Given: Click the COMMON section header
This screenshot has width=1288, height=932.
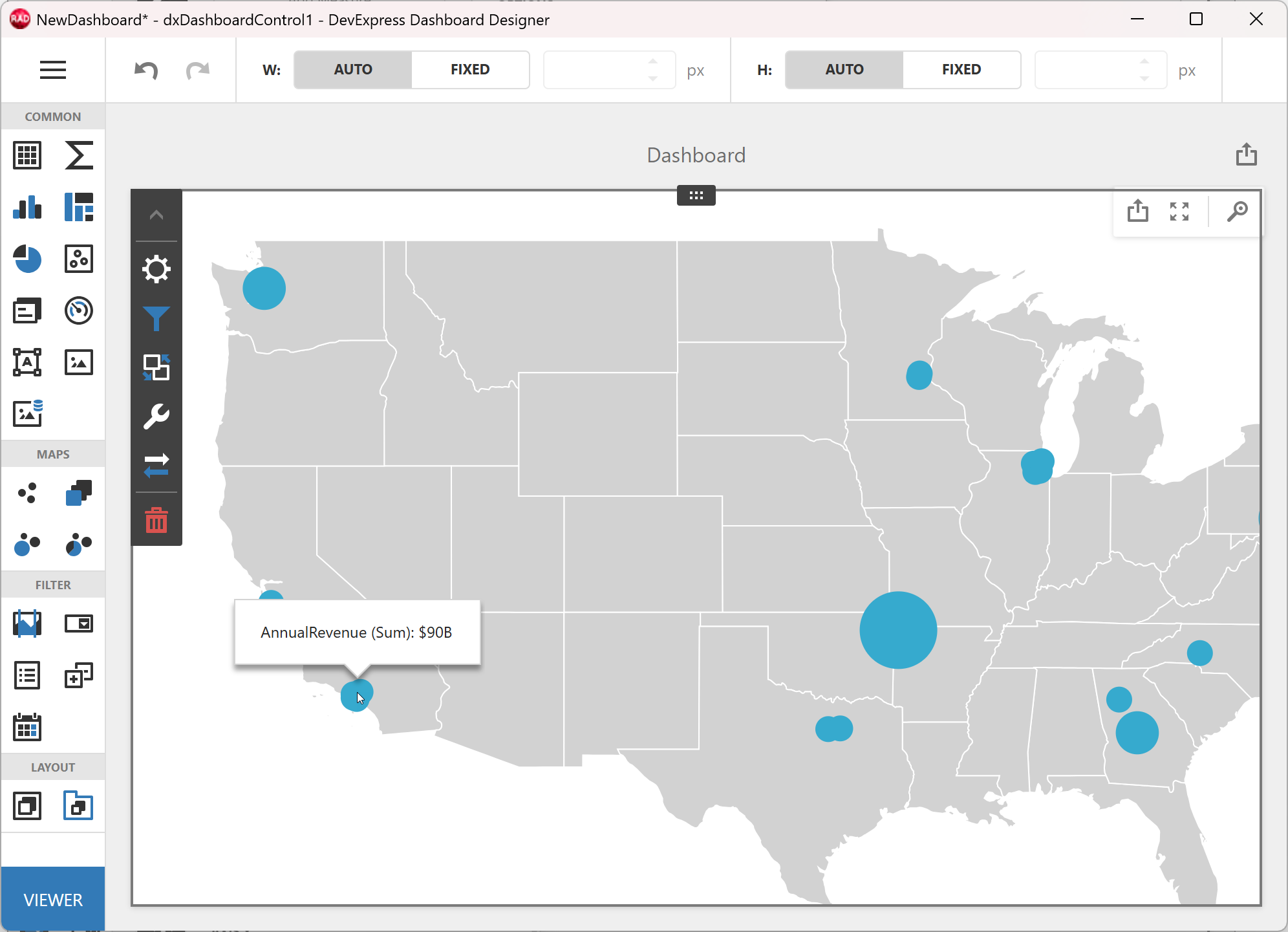Looking at the screenshot, I should (x=53, y=117).
